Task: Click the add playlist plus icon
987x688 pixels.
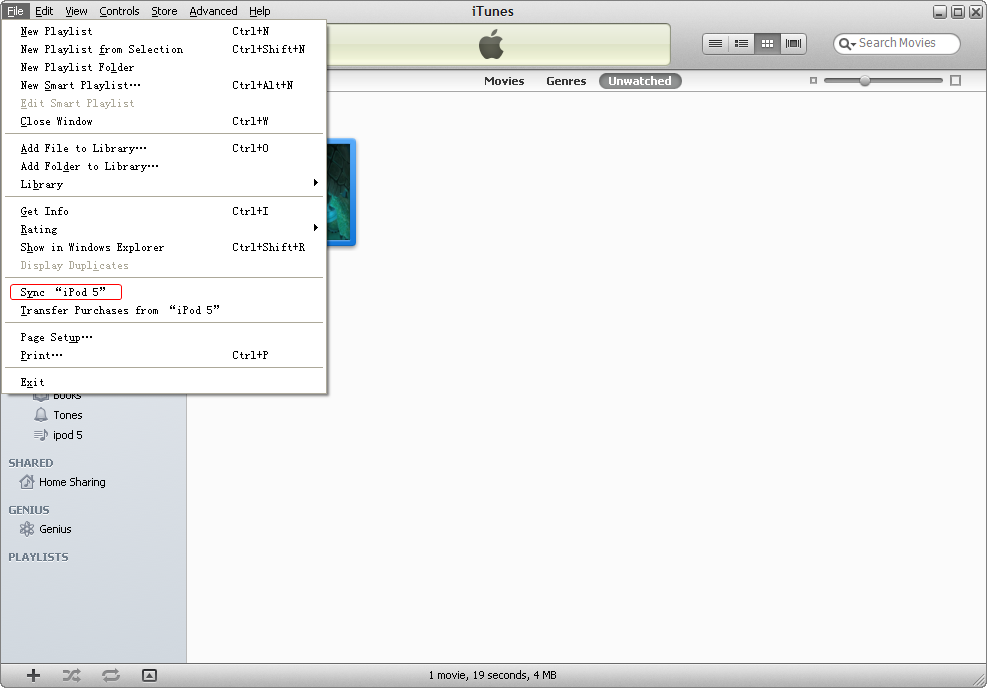Action: [33, 675]
